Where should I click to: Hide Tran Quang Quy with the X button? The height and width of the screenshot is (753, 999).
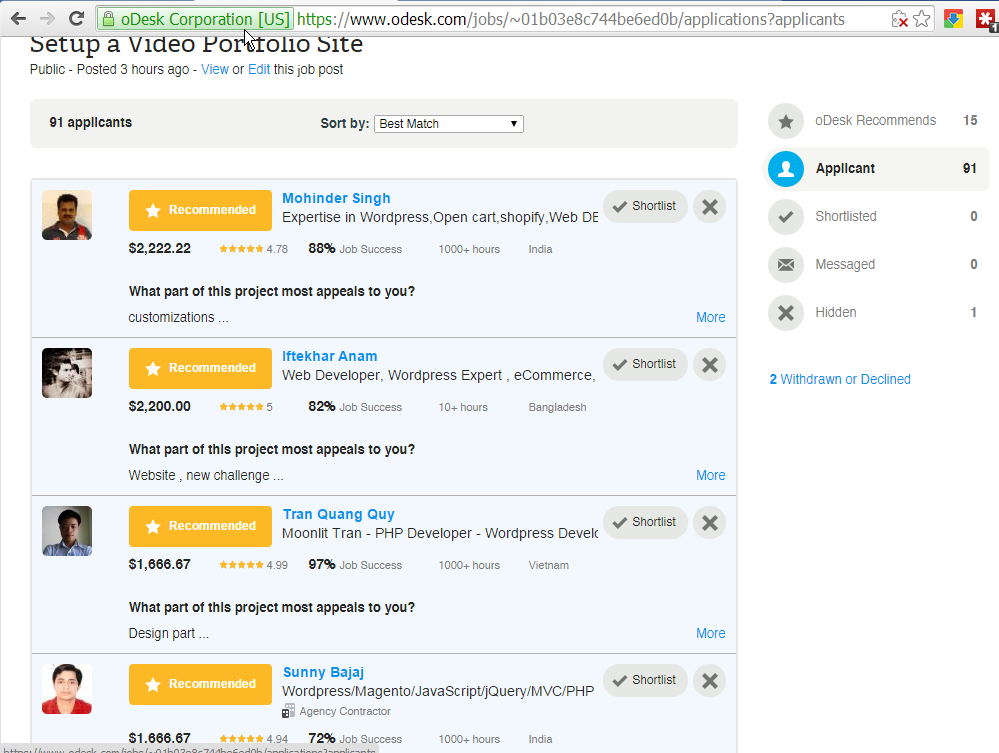point(710,522)
